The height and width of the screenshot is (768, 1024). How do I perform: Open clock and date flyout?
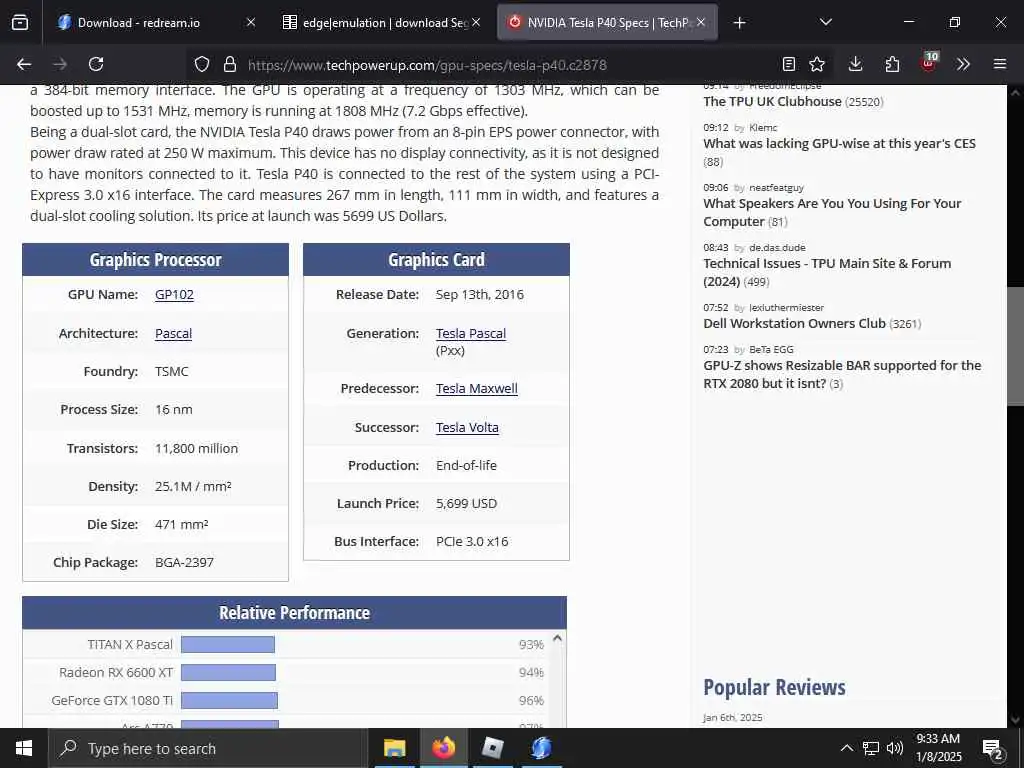(x=938, y=748)
